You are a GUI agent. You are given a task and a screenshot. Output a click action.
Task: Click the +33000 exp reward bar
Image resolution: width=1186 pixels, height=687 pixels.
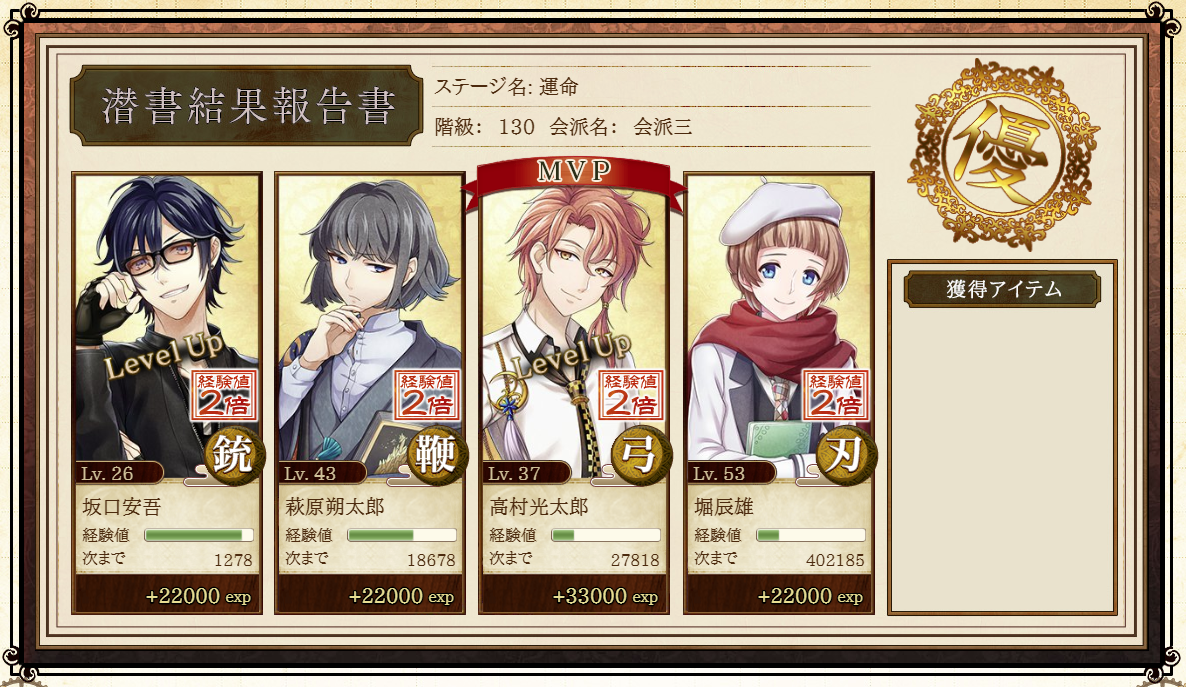(x=574, y=595)
